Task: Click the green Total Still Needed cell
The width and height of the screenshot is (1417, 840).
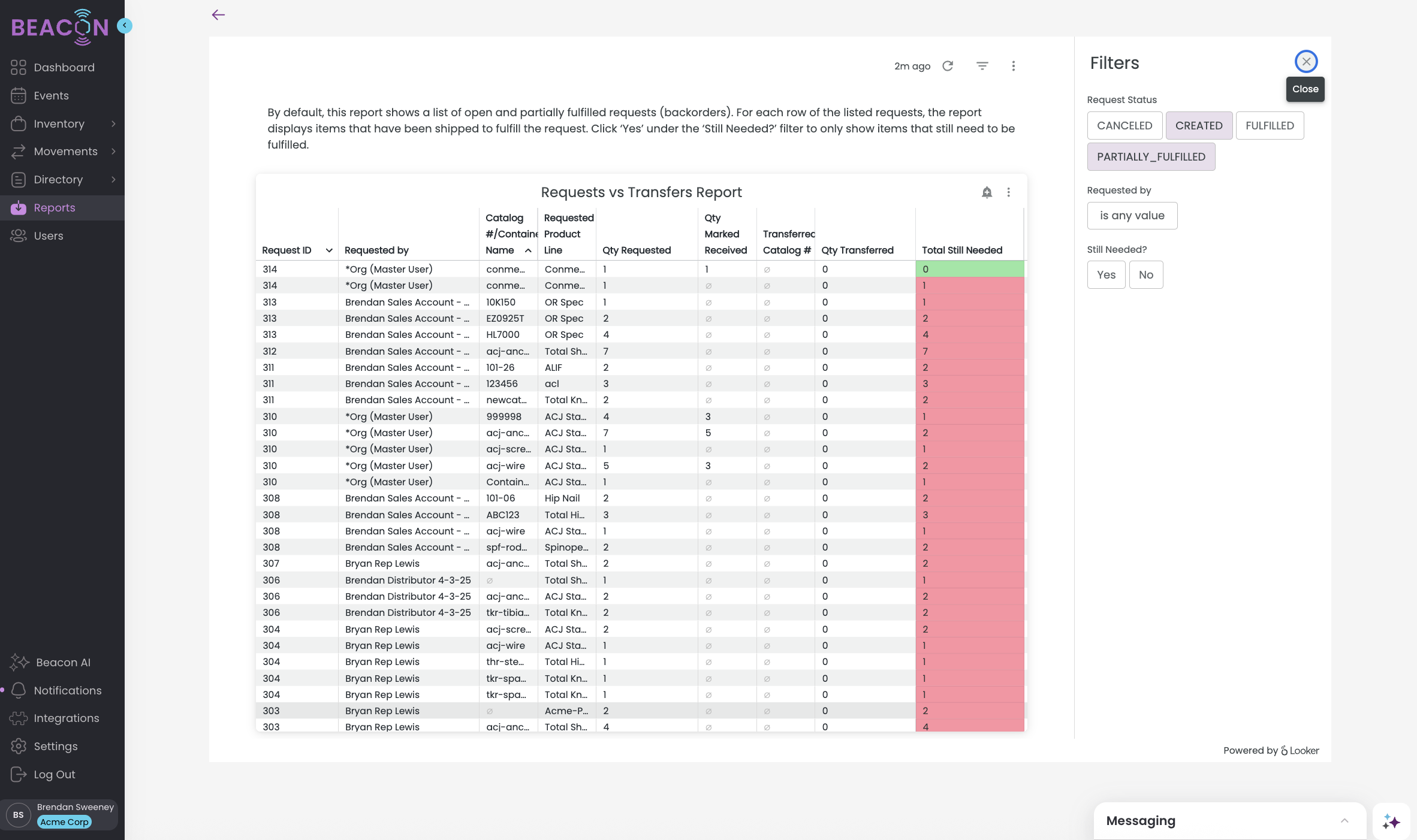Action: tap(969, 270)
